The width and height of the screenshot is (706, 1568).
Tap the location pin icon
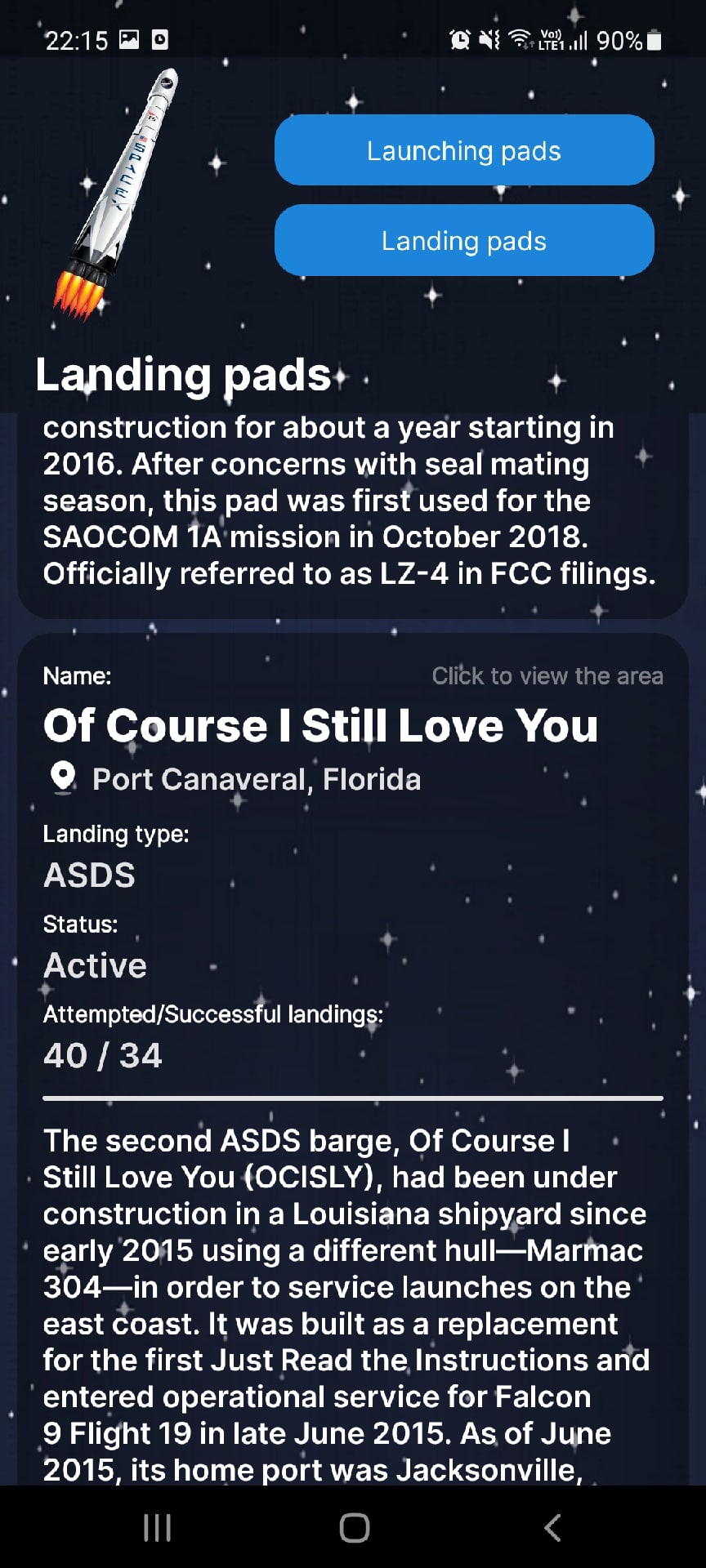(x=63, y=777)
